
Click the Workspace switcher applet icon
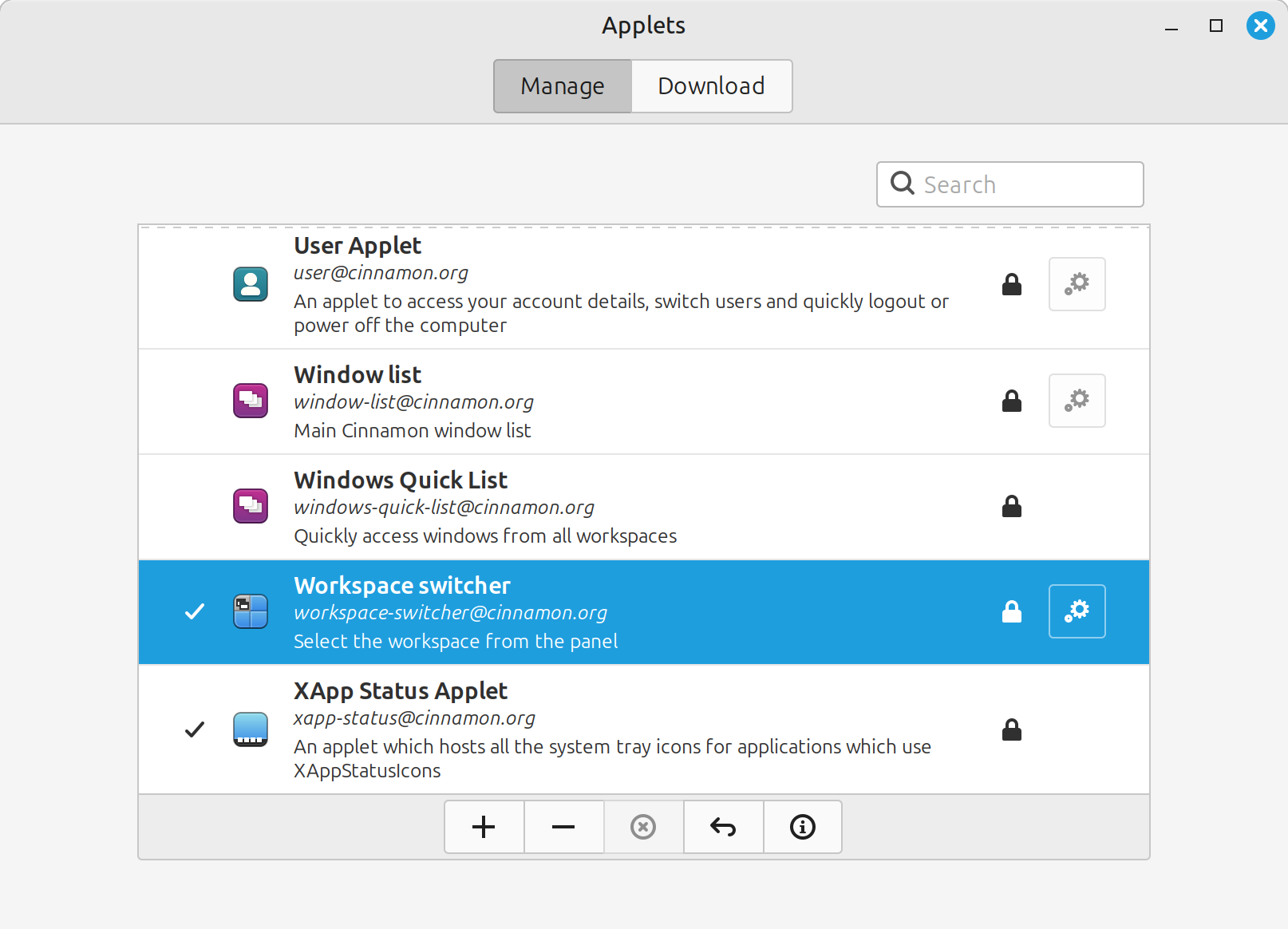click(251, 611)
